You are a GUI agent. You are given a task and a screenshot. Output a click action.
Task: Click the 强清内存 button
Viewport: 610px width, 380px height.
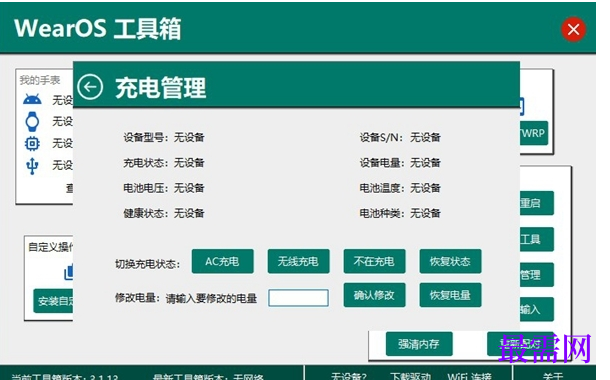point(419,344)
